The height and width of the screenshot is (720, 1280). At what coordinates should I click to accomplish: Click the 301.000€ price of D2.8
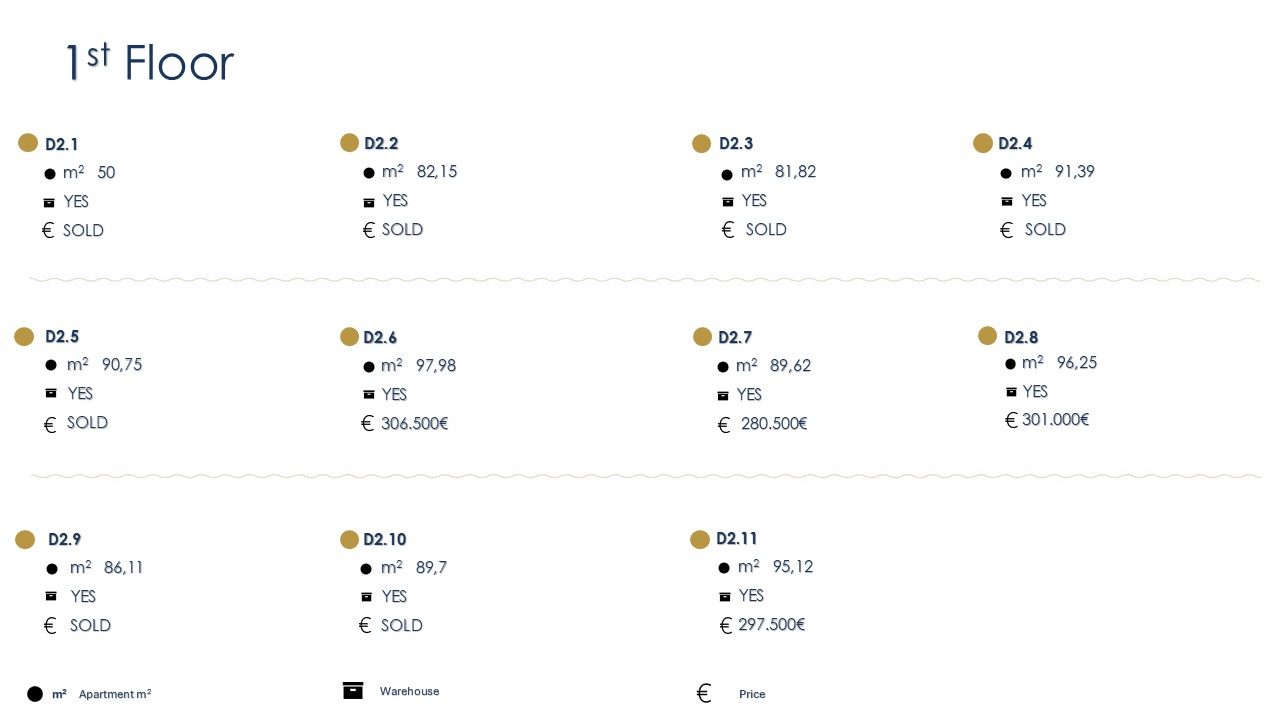(1056, 420)
